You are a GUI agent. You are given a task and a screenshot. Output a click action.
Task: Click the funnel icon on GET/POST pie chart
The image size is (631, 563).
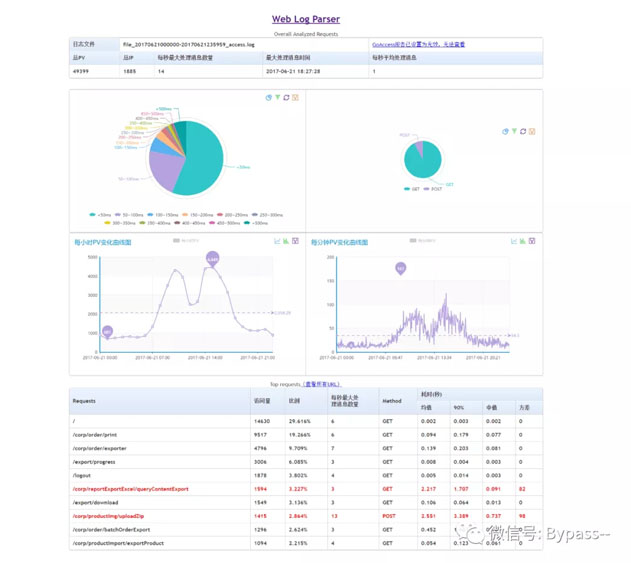tap(514, 131)
